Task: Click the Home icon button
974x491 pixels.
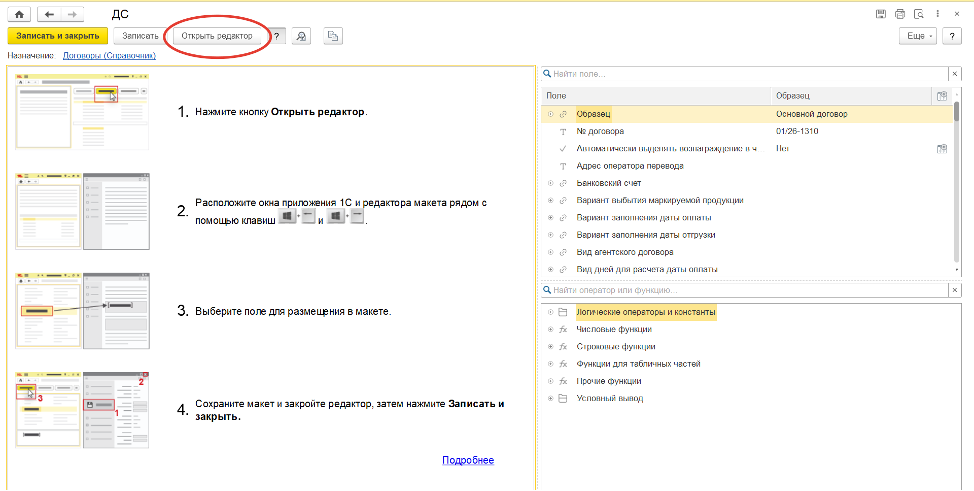Action: click(x=18, y=15)
